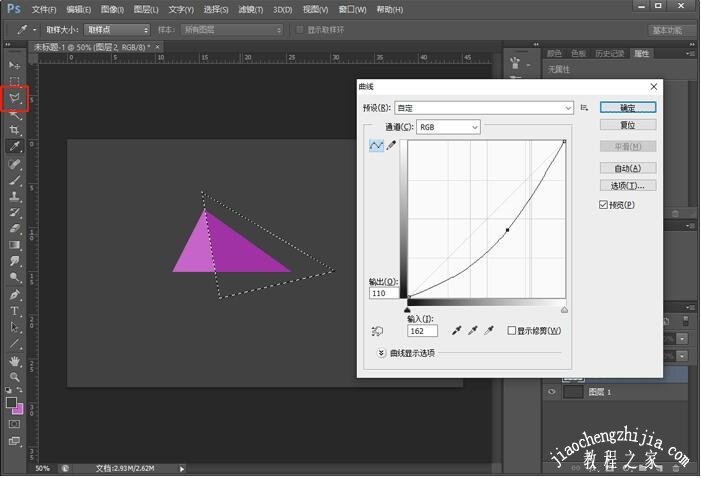Screen dimensions: 701x478
Task: Expand 曲线显示选项 section
Action: click(x=382, y=353)
